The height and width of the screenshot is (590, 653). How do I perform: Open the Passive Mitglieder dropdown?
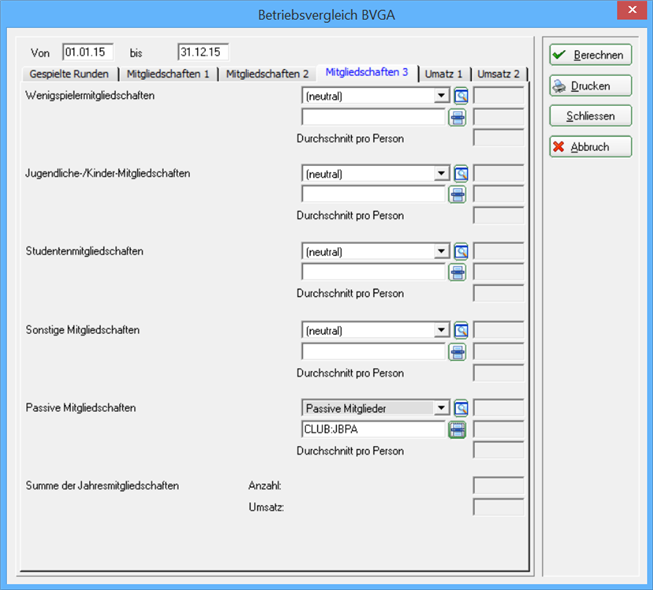click(441, 408)
